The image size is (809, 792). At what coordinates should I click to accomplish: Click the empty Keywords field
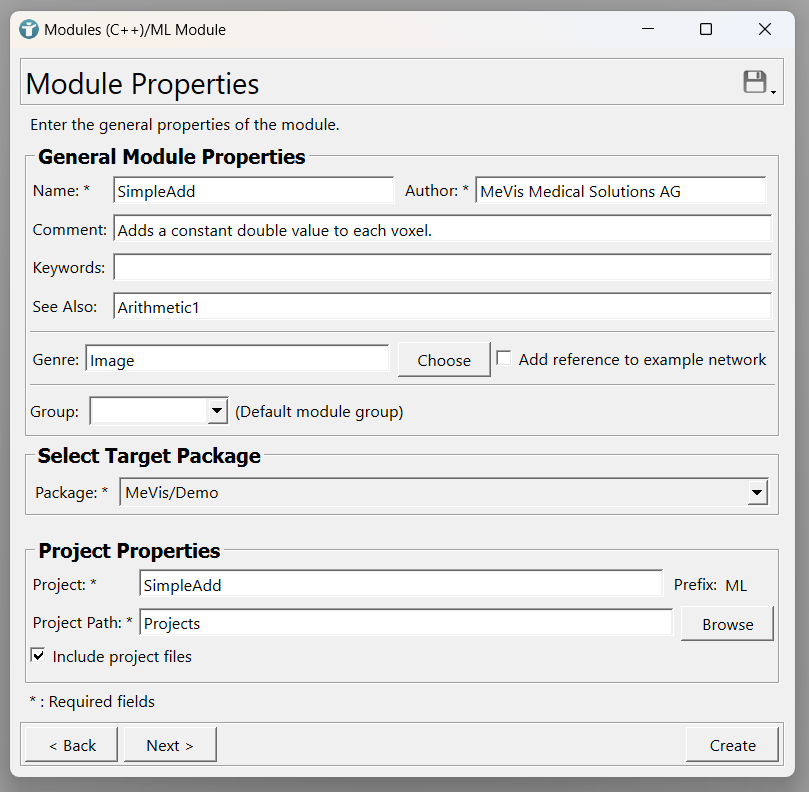(x=442, y=267)
